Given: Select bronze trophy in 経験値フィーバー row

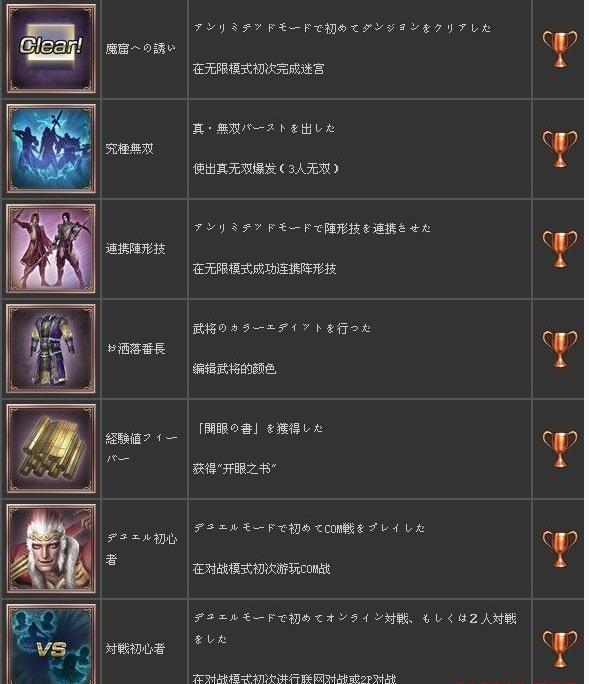Looking at the screenshot, I should coord(560,449).
